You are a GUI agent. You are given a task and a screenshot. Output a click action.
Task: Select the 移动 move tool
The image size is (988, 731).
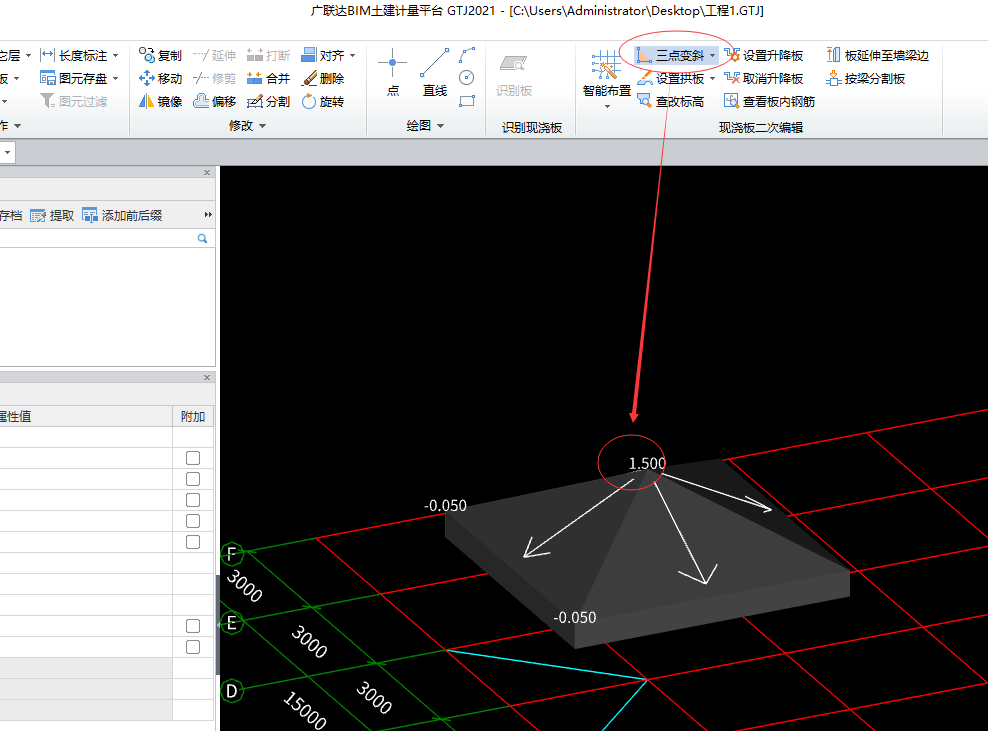point(160,78)
